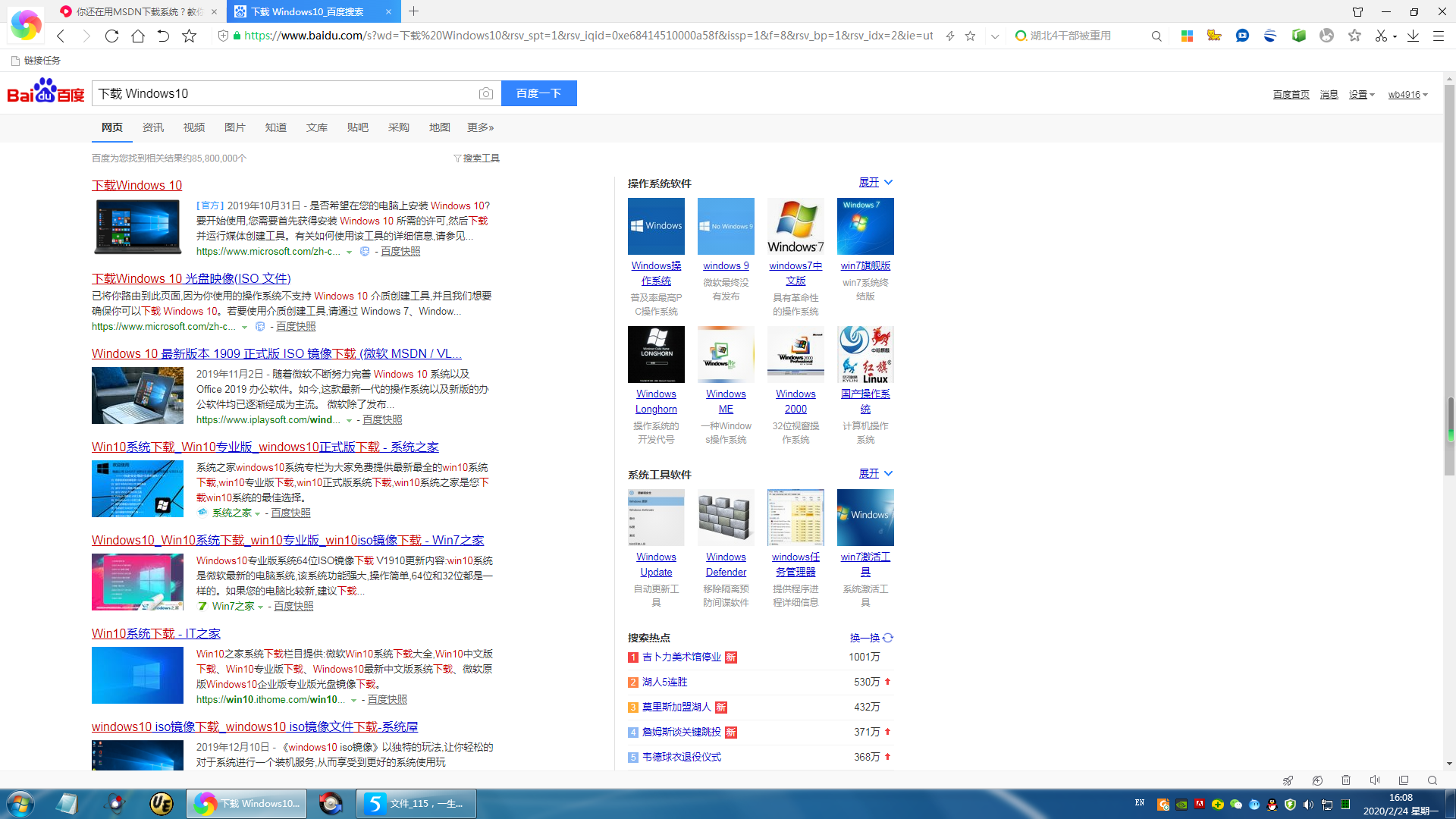
Task: Open 搜索工具 filter options
Action: click(477, 158)
